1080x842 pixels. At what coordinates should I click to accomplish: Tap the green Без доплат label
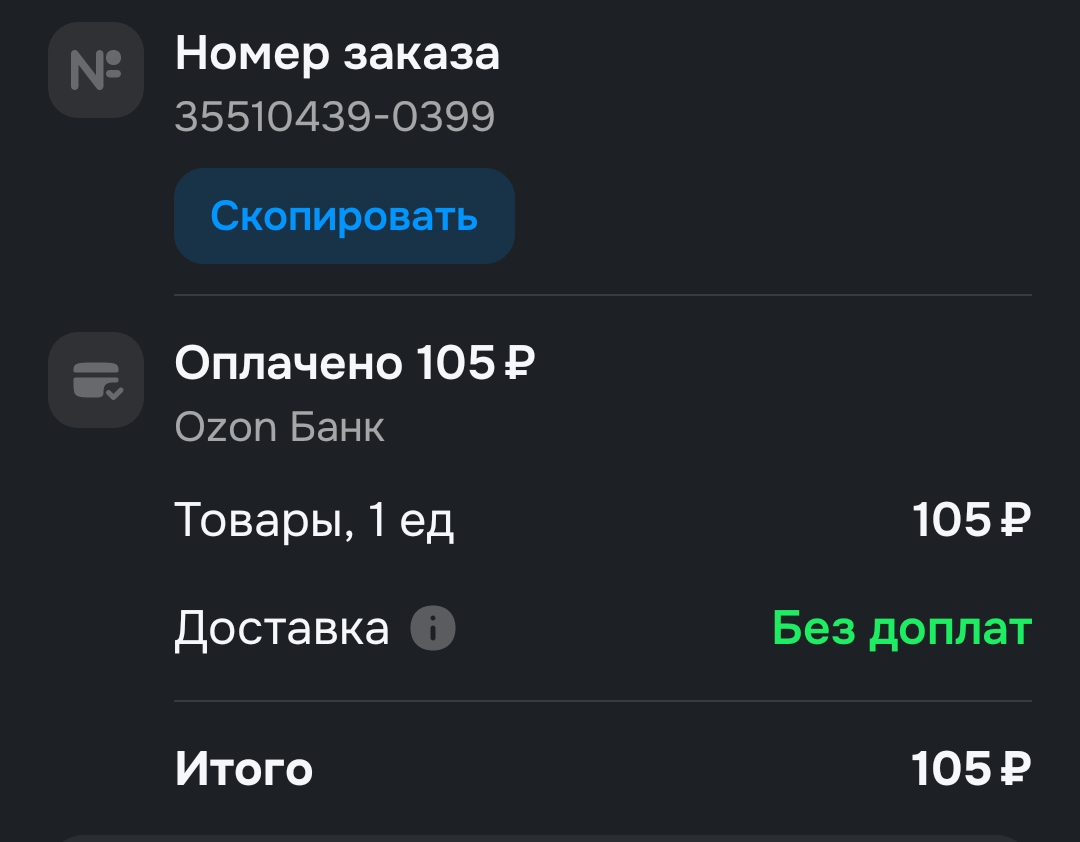[x=901, y=628]
